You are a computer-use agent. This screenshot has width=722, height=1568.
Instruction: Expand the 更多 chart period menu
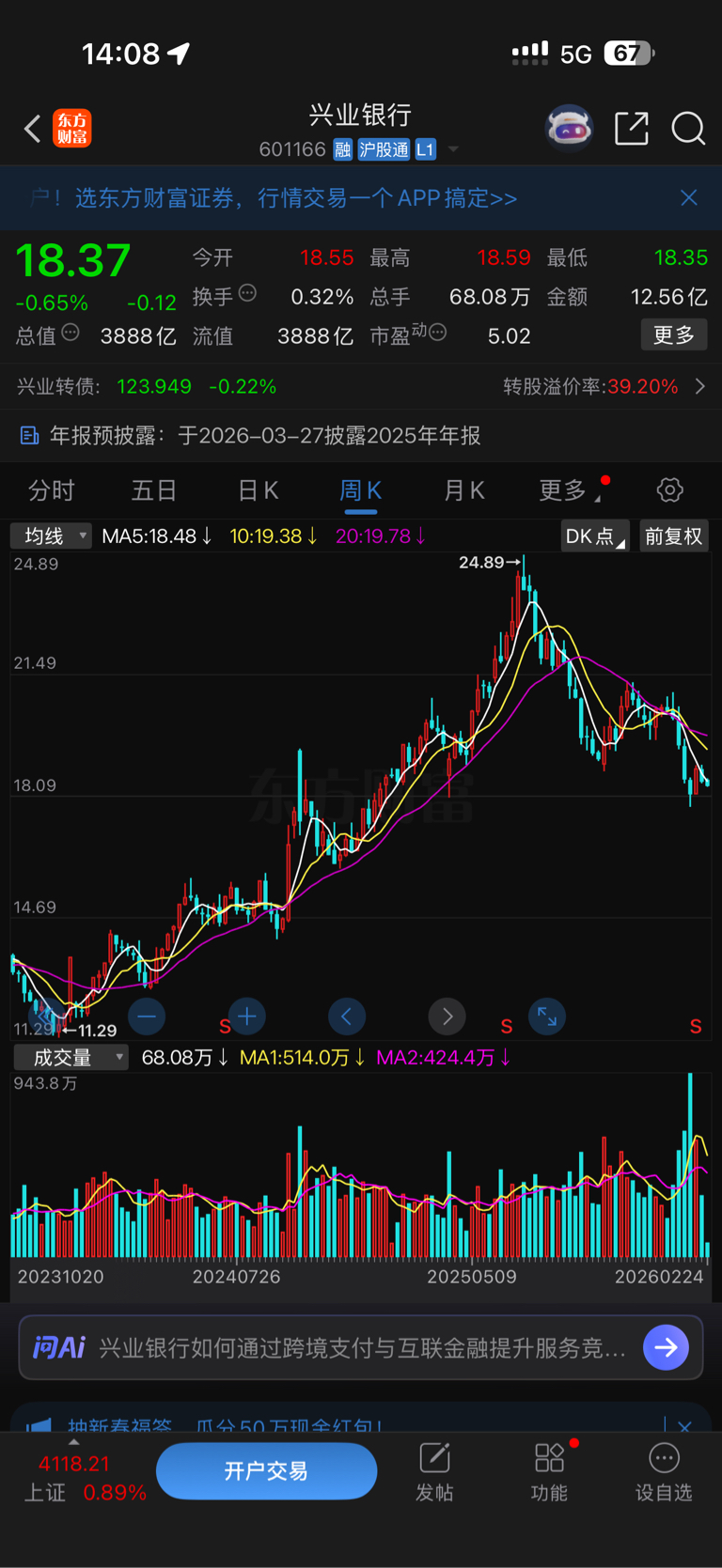coord(570,490)
